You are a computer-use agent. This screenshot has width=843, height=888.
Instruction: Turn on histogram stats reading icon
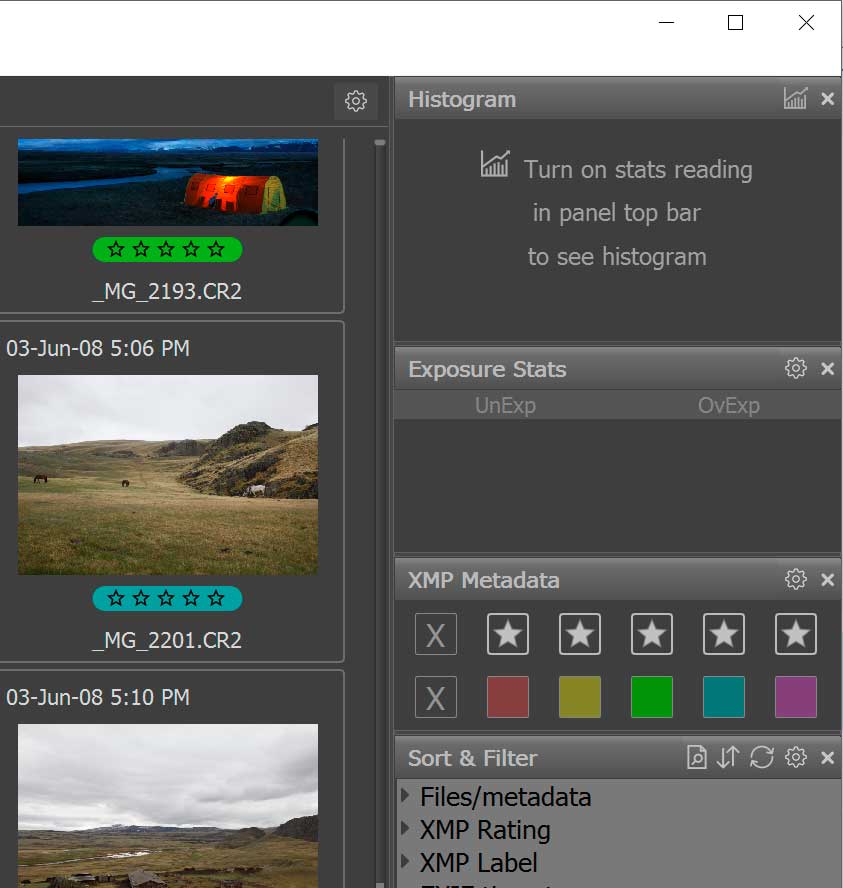coord(795,99)
